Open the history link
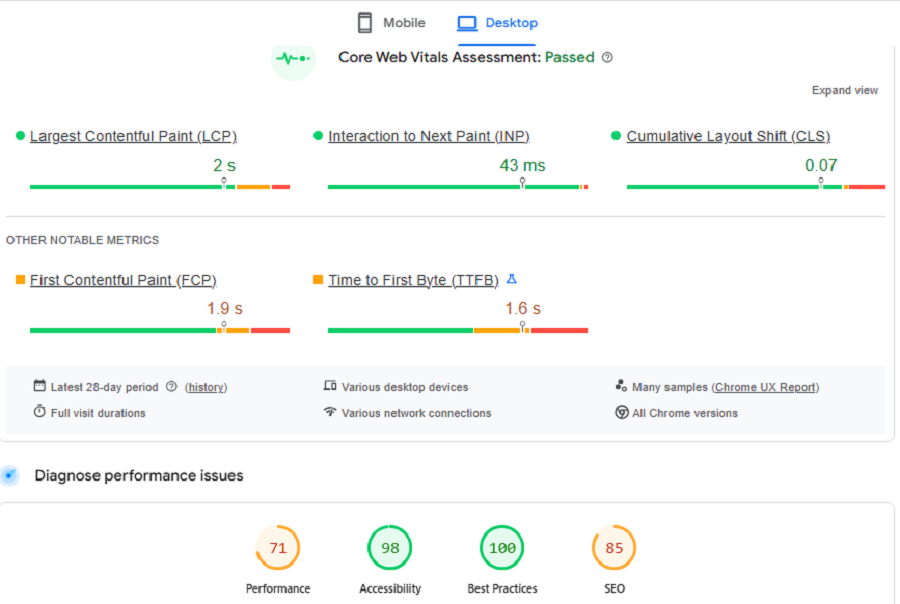Screen dimensions: 900x604 (205, 387)
